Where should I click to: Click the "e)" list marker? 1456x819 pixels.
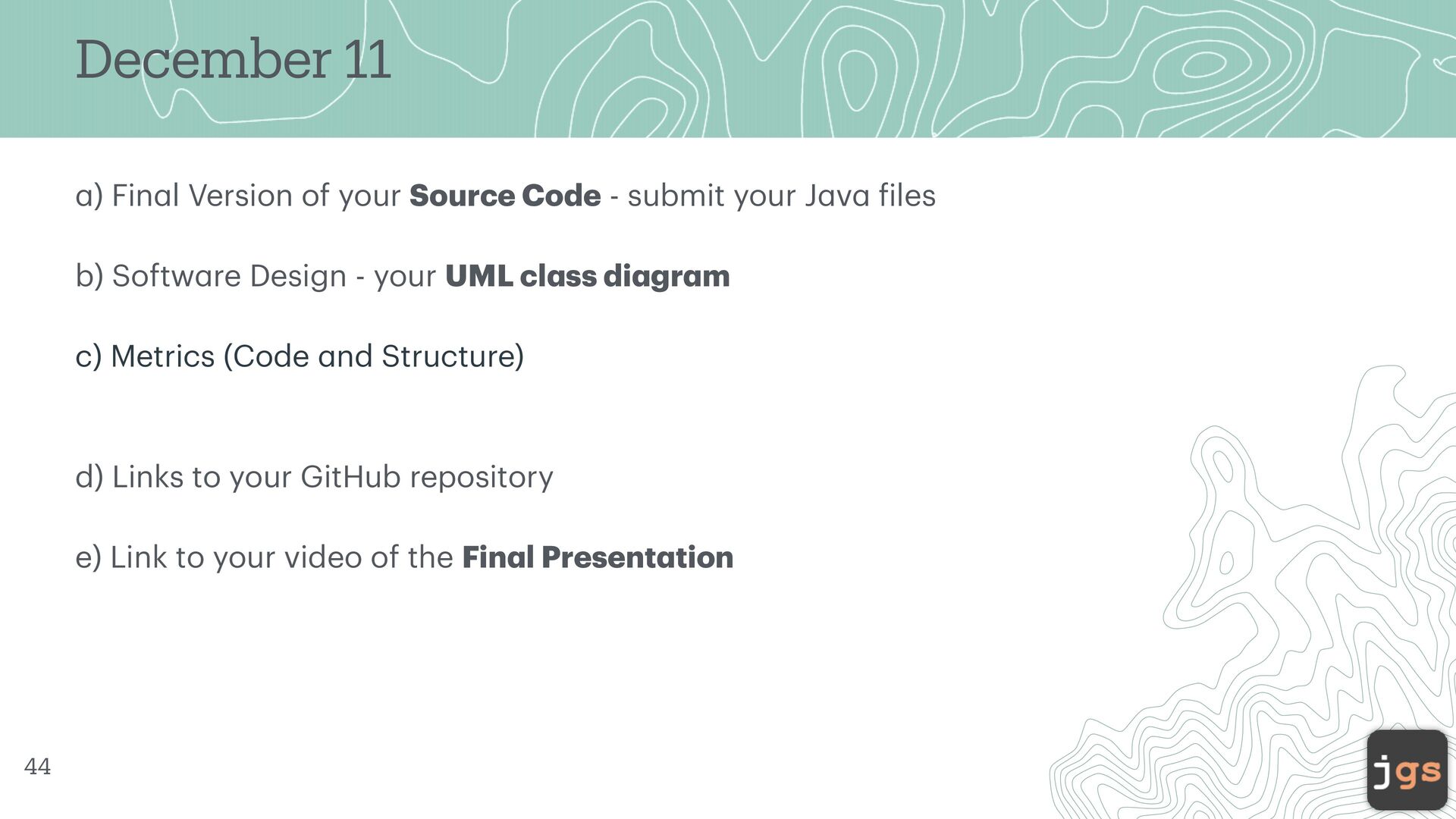click(x=88, y=557)
